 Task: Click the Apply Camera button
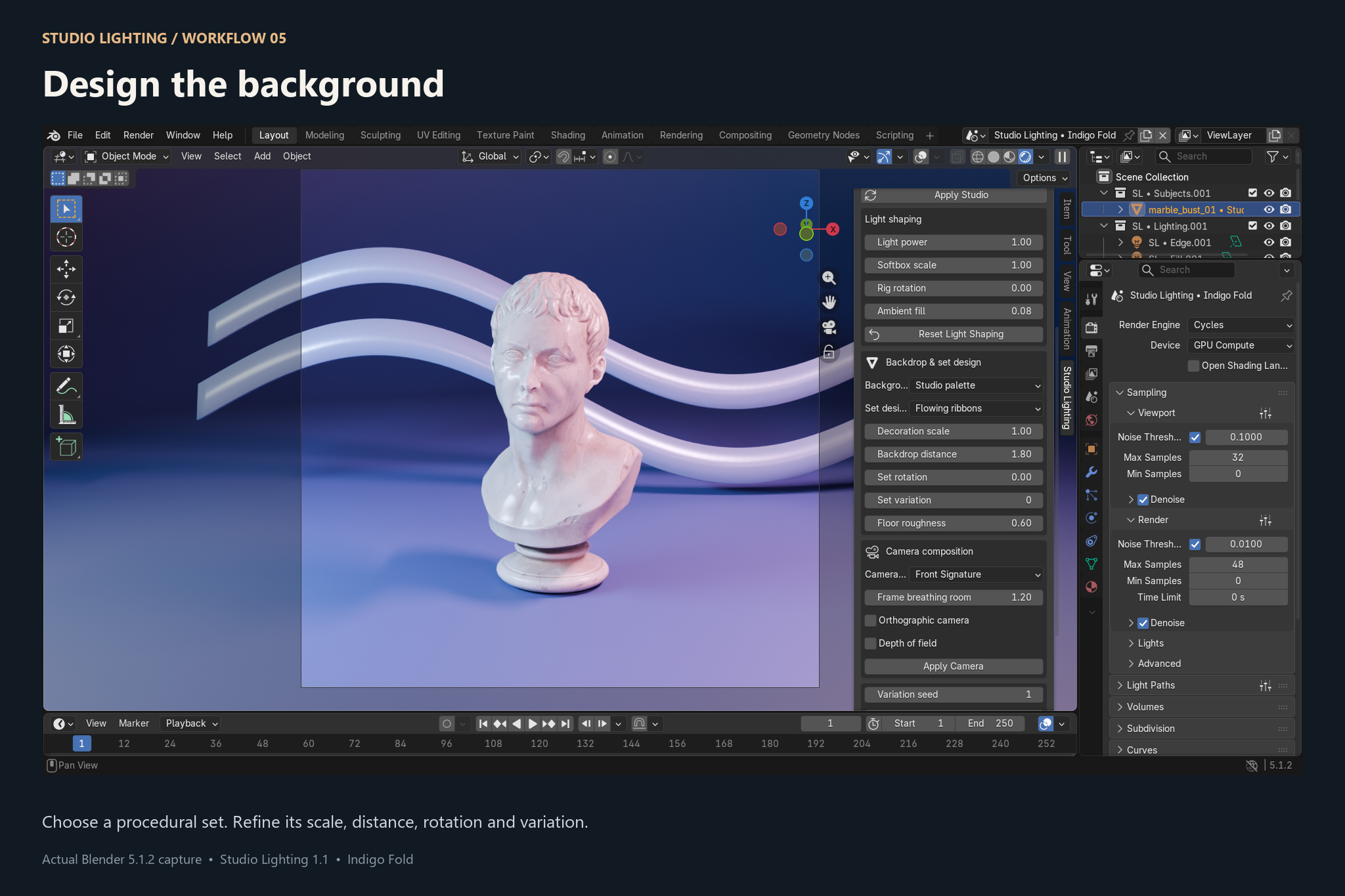[954, 666]
